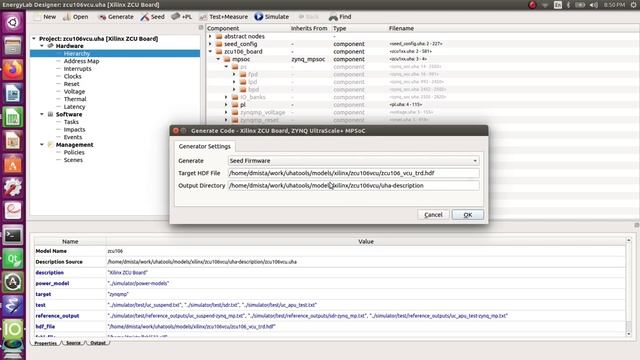The height and width of the screenshot is (360, 640).
Task: Select Tasks under Software
Action: coord(71,122)
